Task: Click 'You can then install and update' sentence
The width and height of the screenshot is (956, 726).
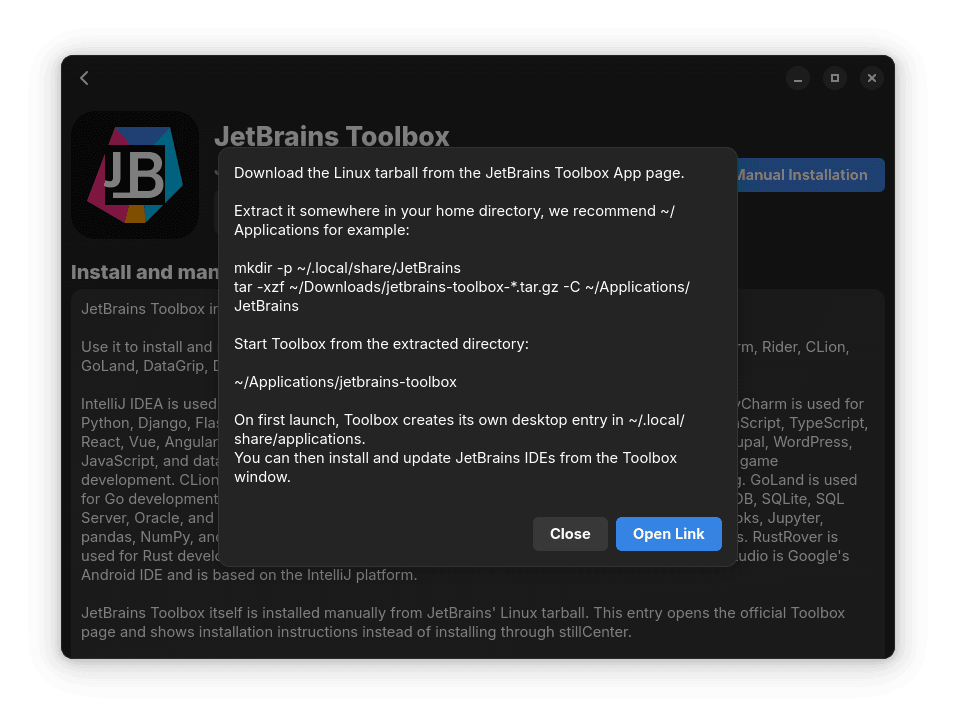Action: click(455, 468)
